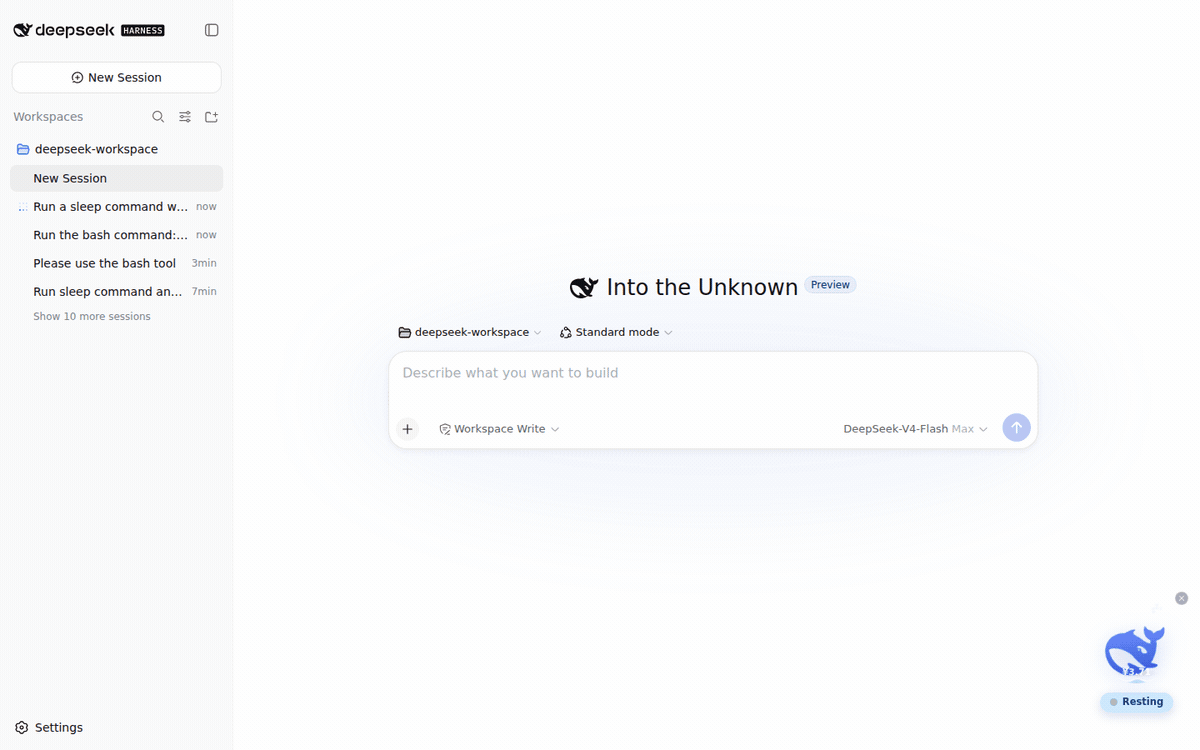Viewport: 1200px width, 750px height.
Task: Start a New Session
Action: point(116,77)
